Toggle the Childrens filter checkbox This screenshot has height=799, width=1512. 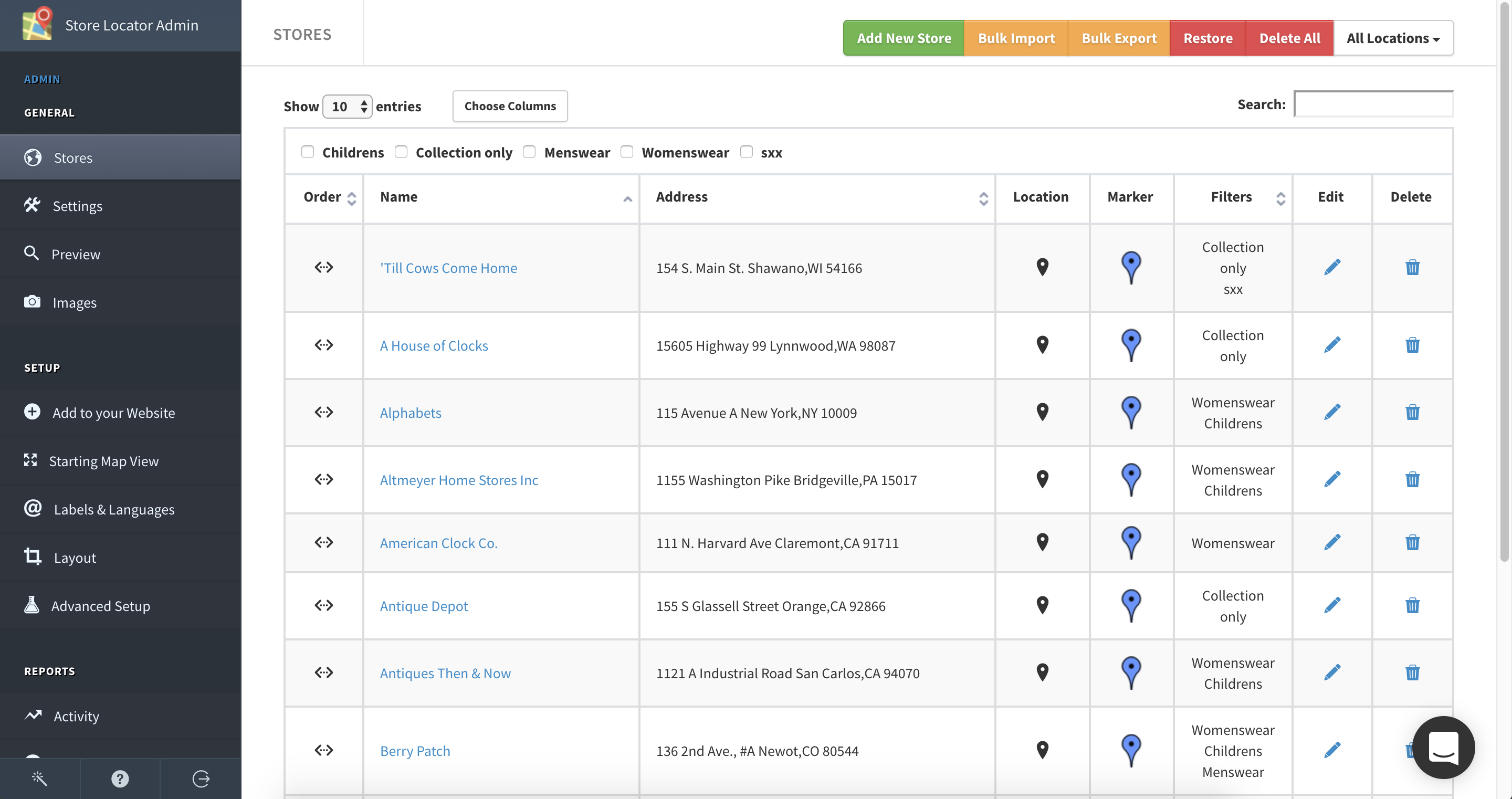(x=307, y=151)
